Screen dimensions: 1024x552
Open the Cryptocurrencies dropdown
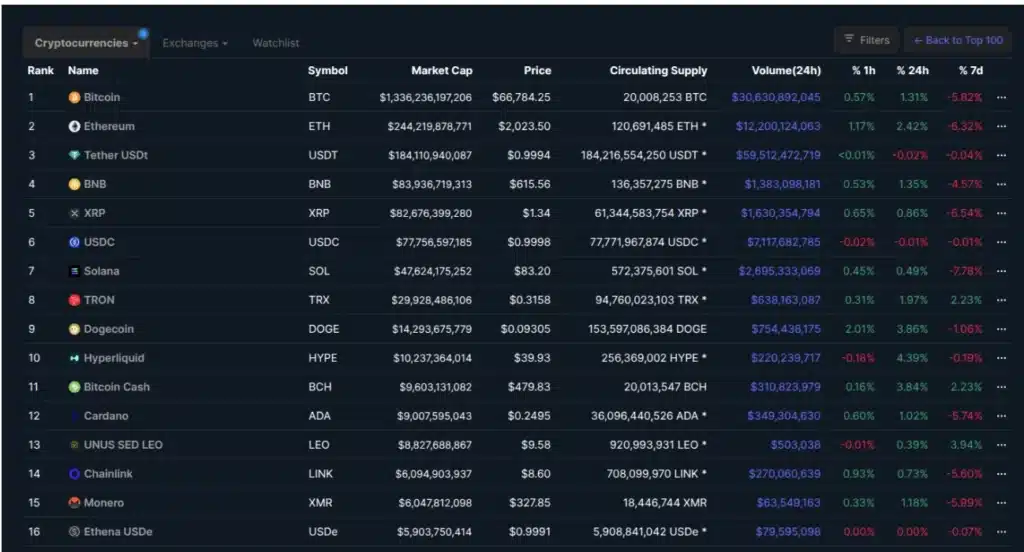(x=86, y=43)
